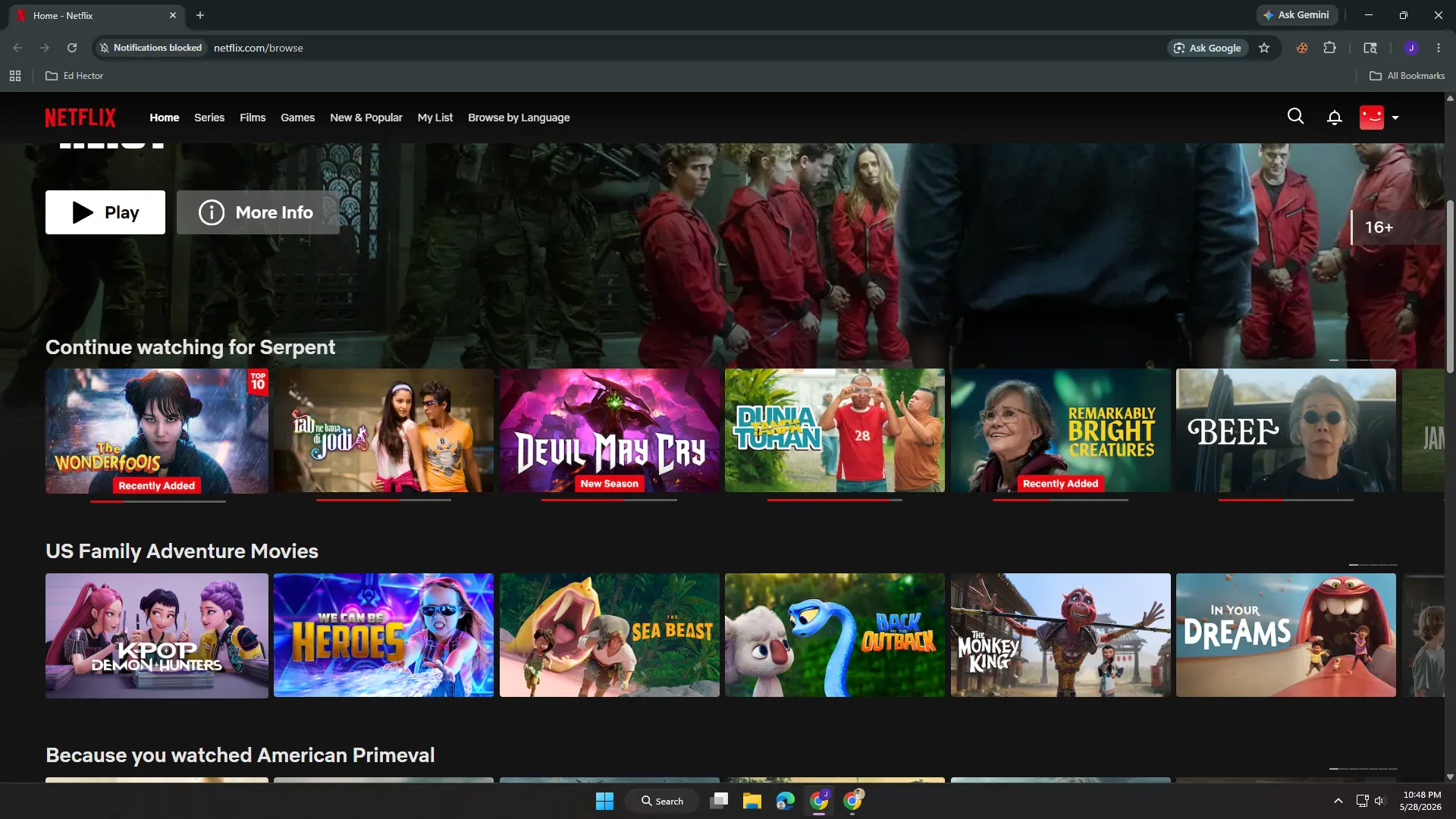Open The Monkey King thumbnail
Image resolution: width=1456 pixels, height=819 pixels.
[1060, 635]
